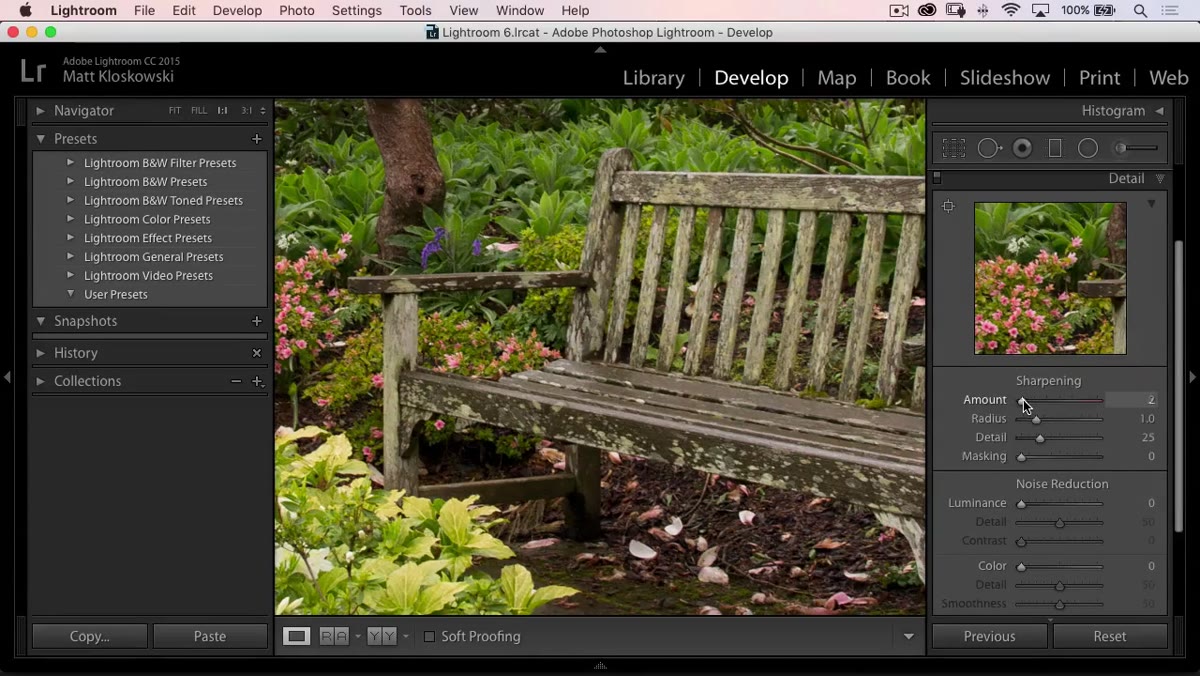Image resolution: width=1200 pixels, height=676 pixels.
Task: Set Navigator zoom to FIT
Action: click(175, 111)
